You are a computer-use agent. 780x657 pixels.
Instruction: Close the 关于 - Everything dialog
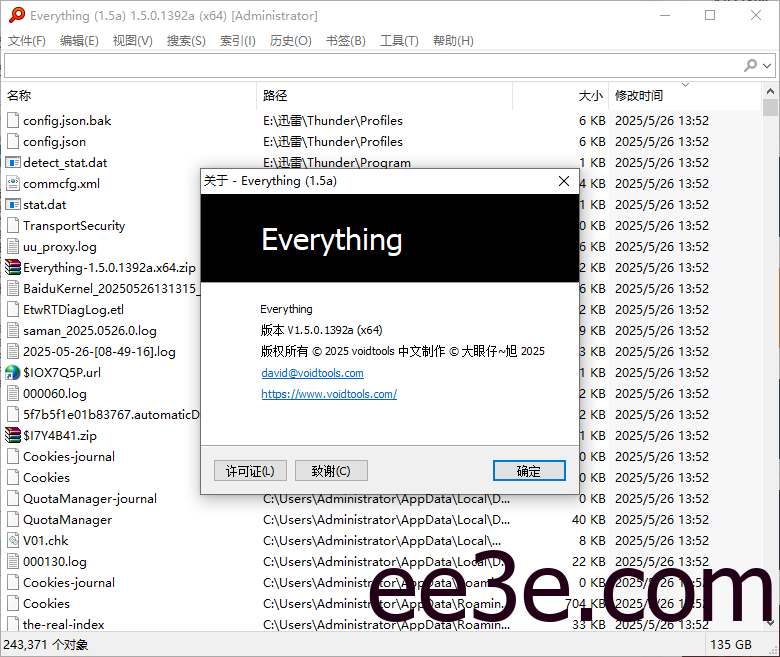pos(564,181)
